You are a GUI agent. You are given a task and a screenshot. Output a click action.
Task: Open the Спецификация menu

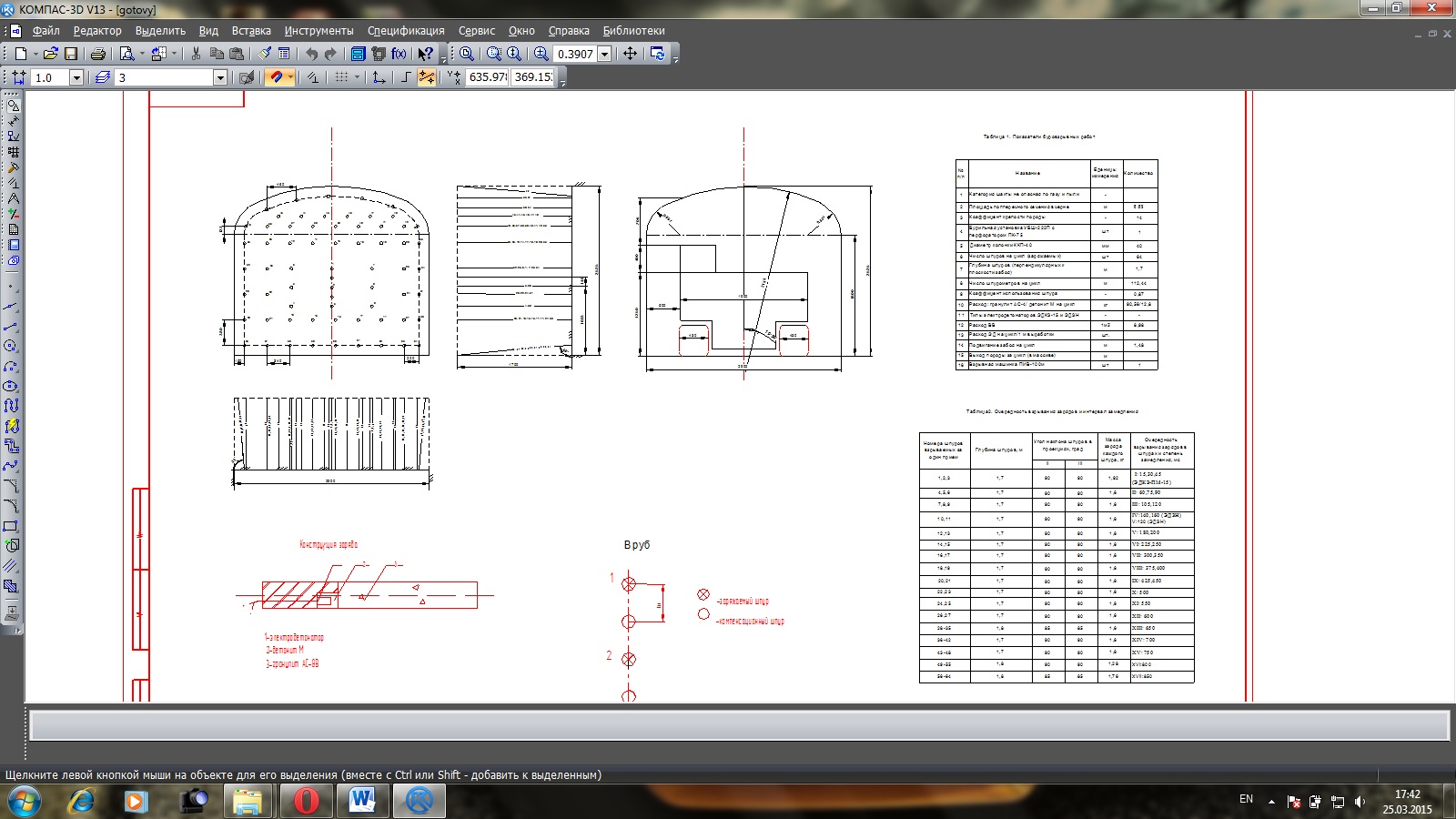(x=406, y=30)
